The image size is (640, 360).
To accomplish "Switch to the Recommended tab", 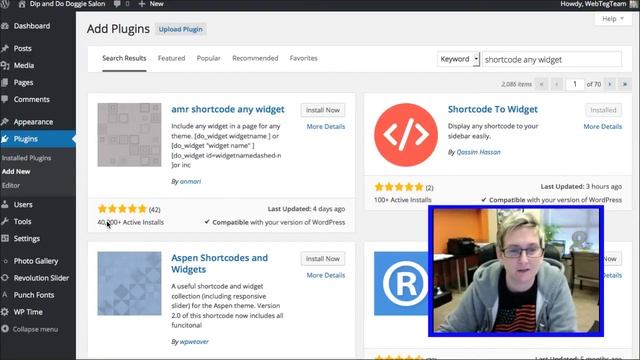I will (x=255, y=58).
